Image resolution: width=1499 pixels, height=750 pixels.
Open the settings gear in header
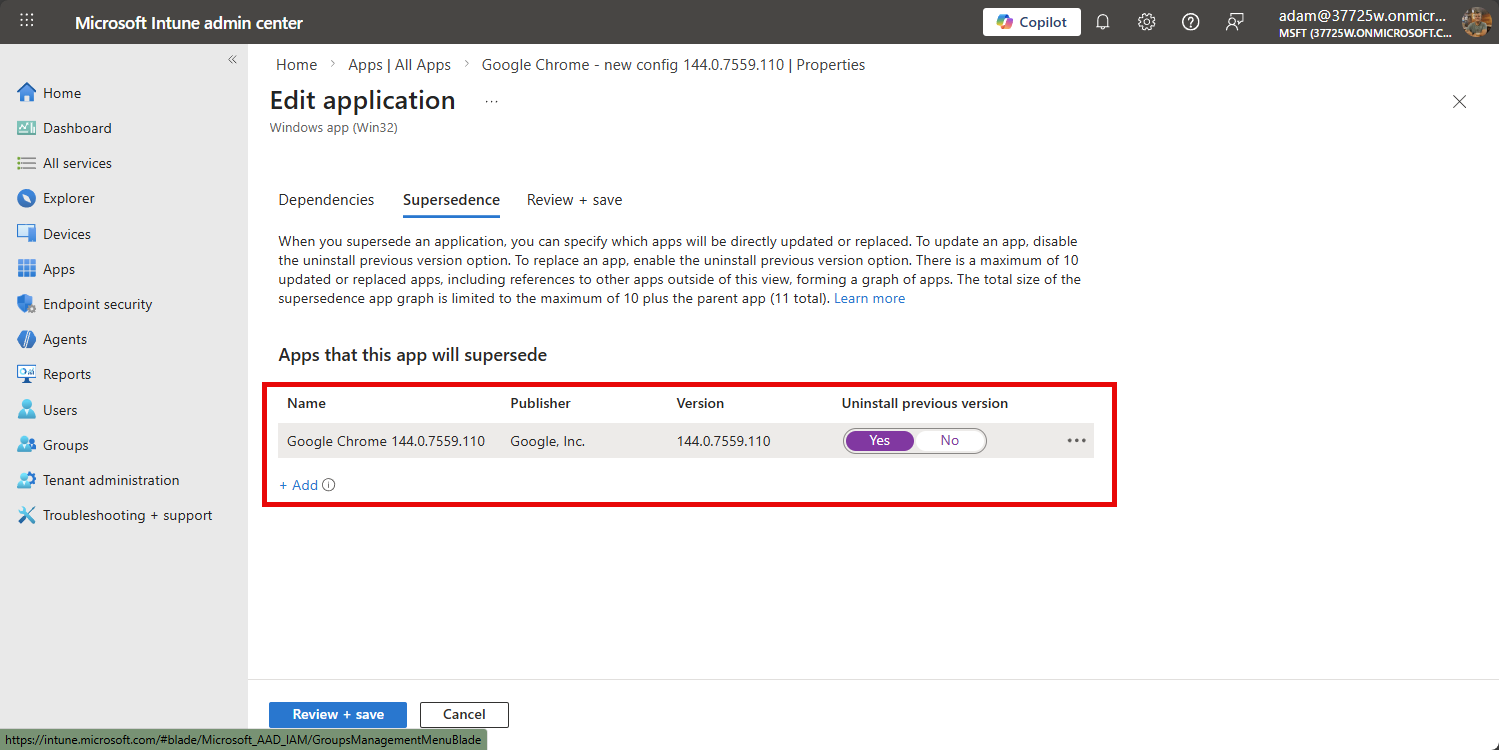coord(1147,22)
